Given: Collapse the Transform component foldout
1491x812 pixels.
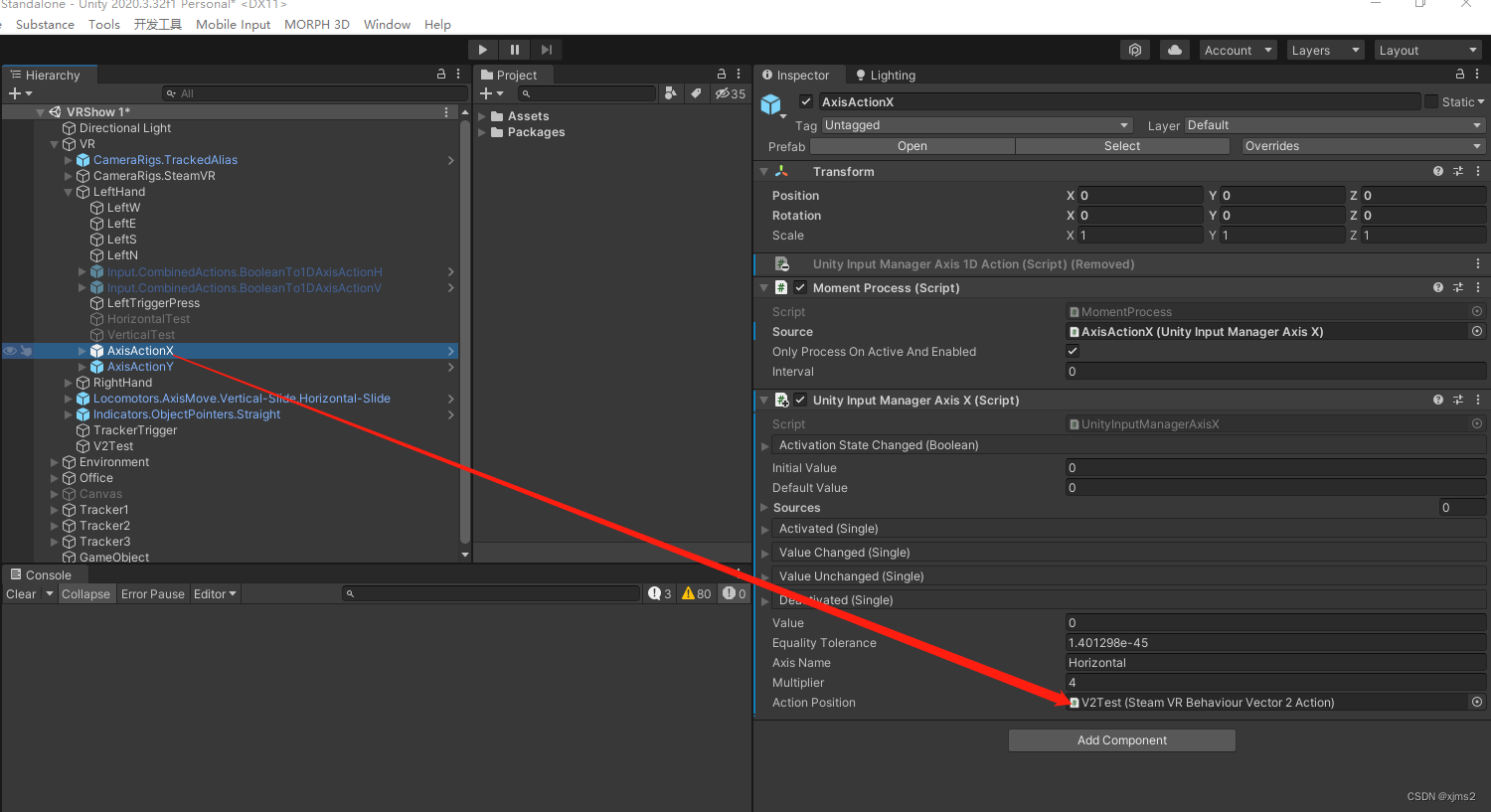Looking at the screenshot, I should tap(764, 172).
